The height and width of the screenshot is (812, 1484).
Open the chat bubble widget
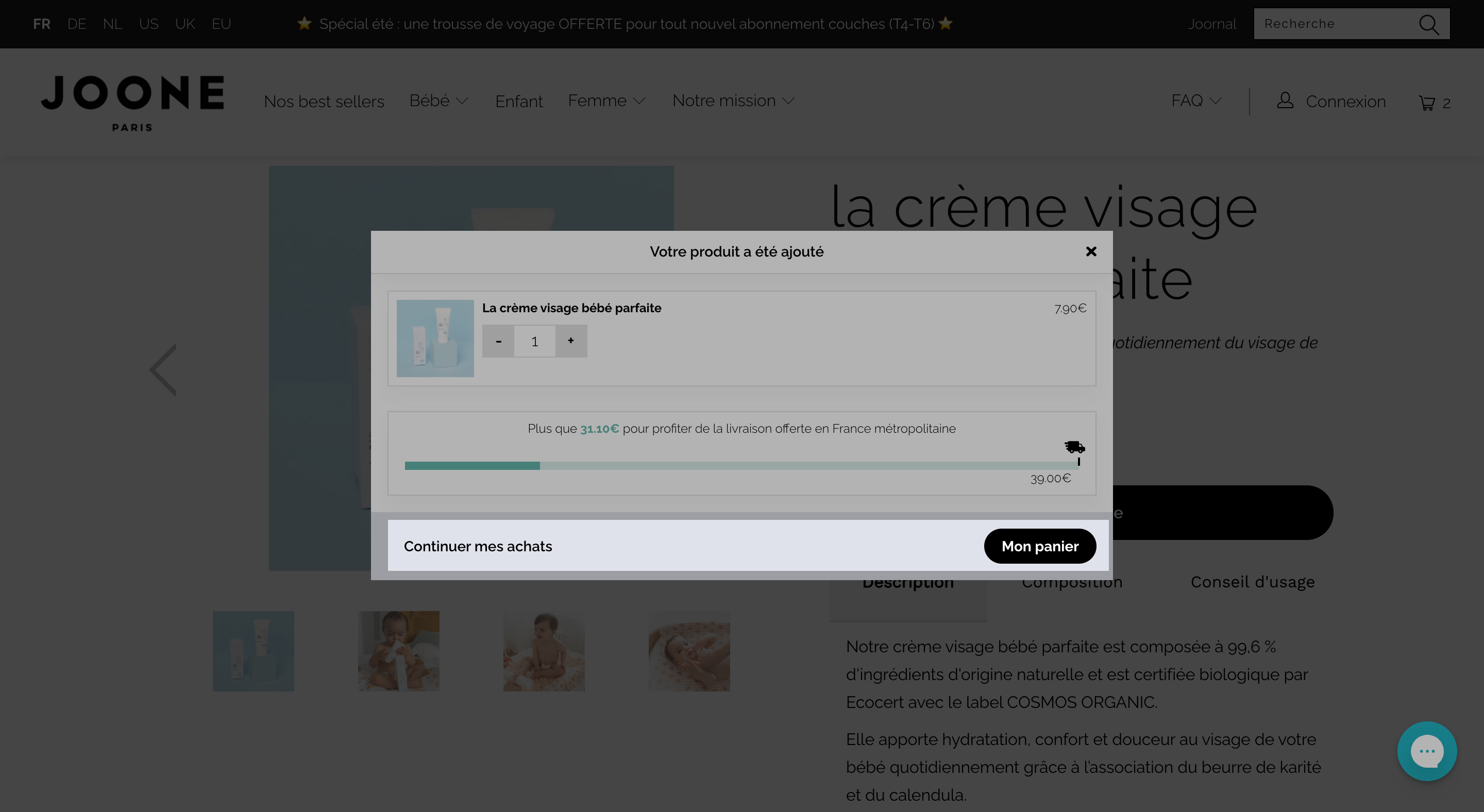(x=1426, y=750)
